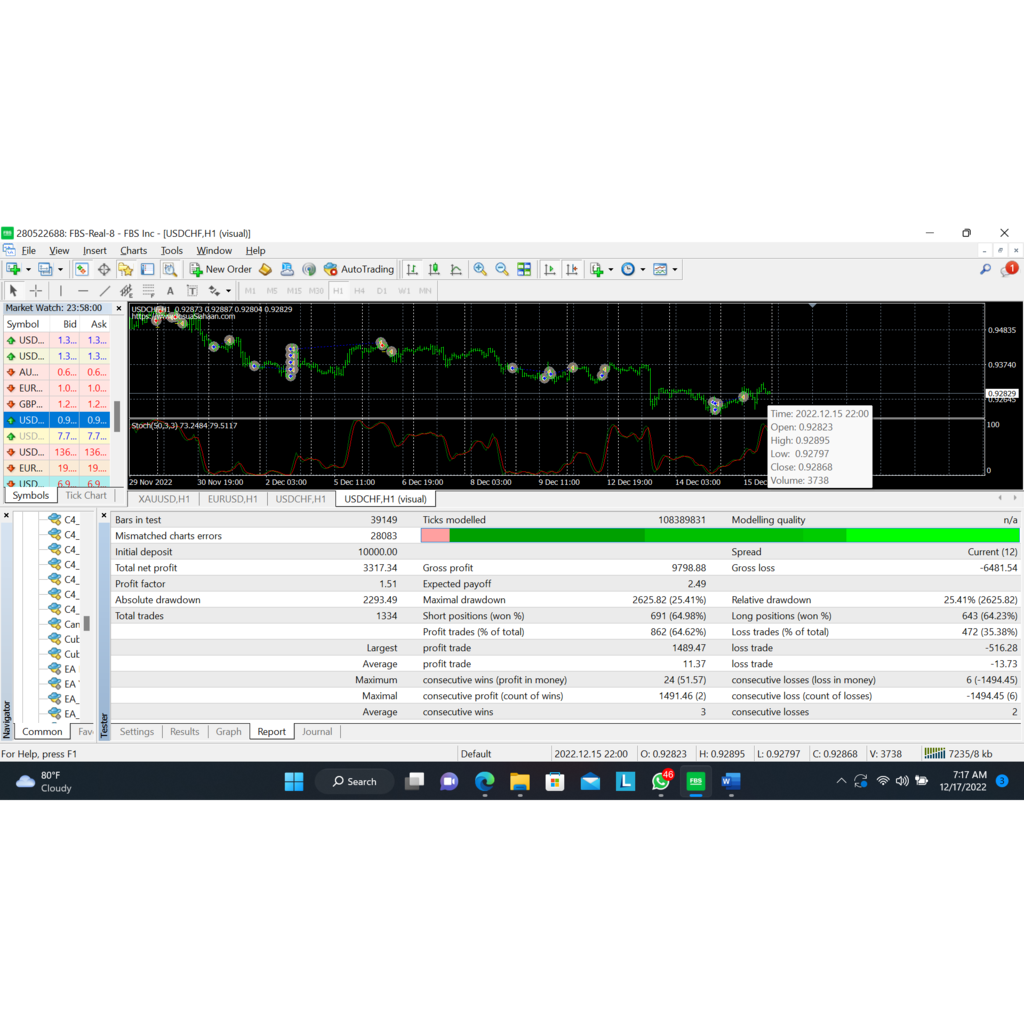Toggle the Market Watch window
Screen dimensions: 1024x1024
(82, 269)
